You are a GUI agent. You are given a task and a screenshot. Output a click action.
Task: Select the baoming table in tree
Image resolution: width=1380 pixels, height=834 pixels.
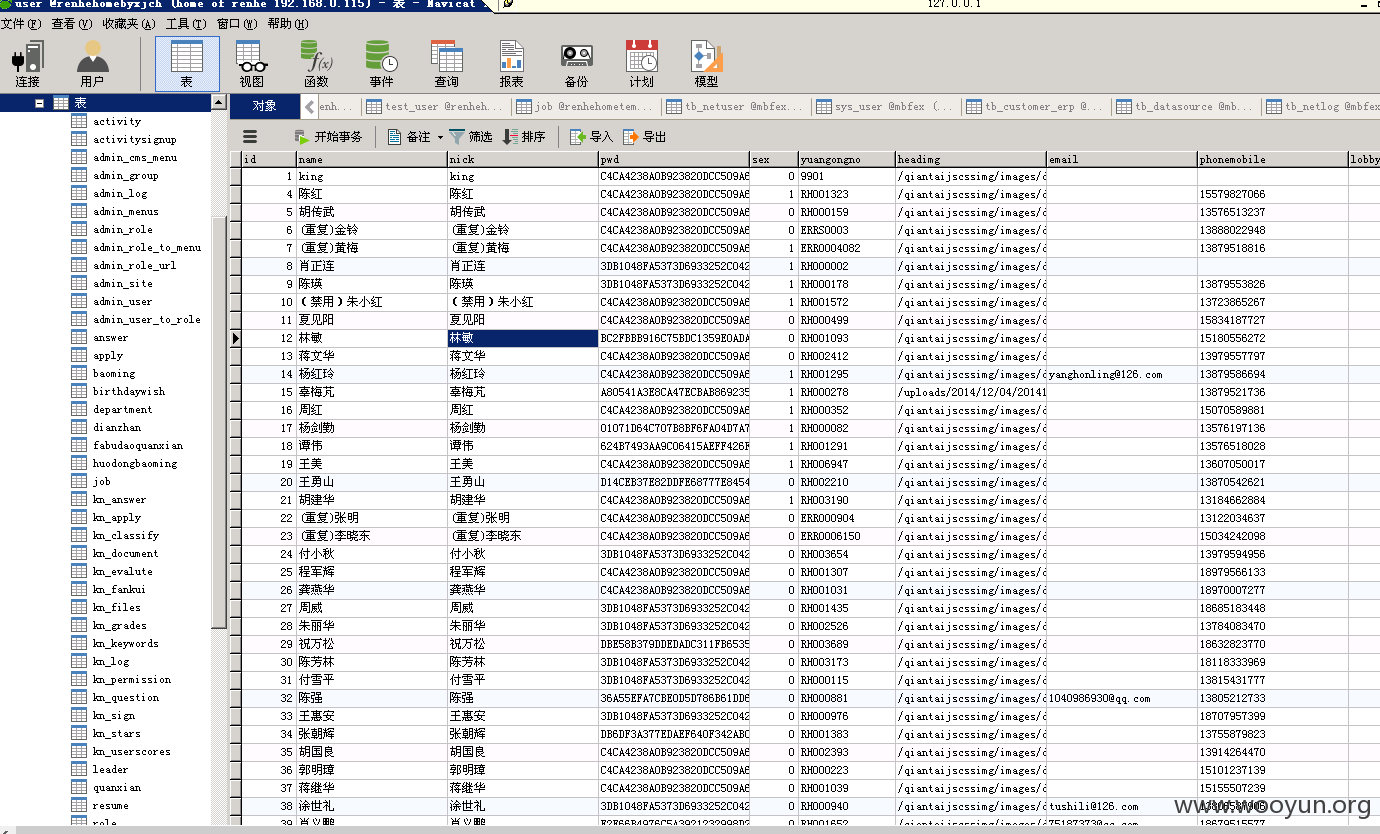click(x=114, y=373)
